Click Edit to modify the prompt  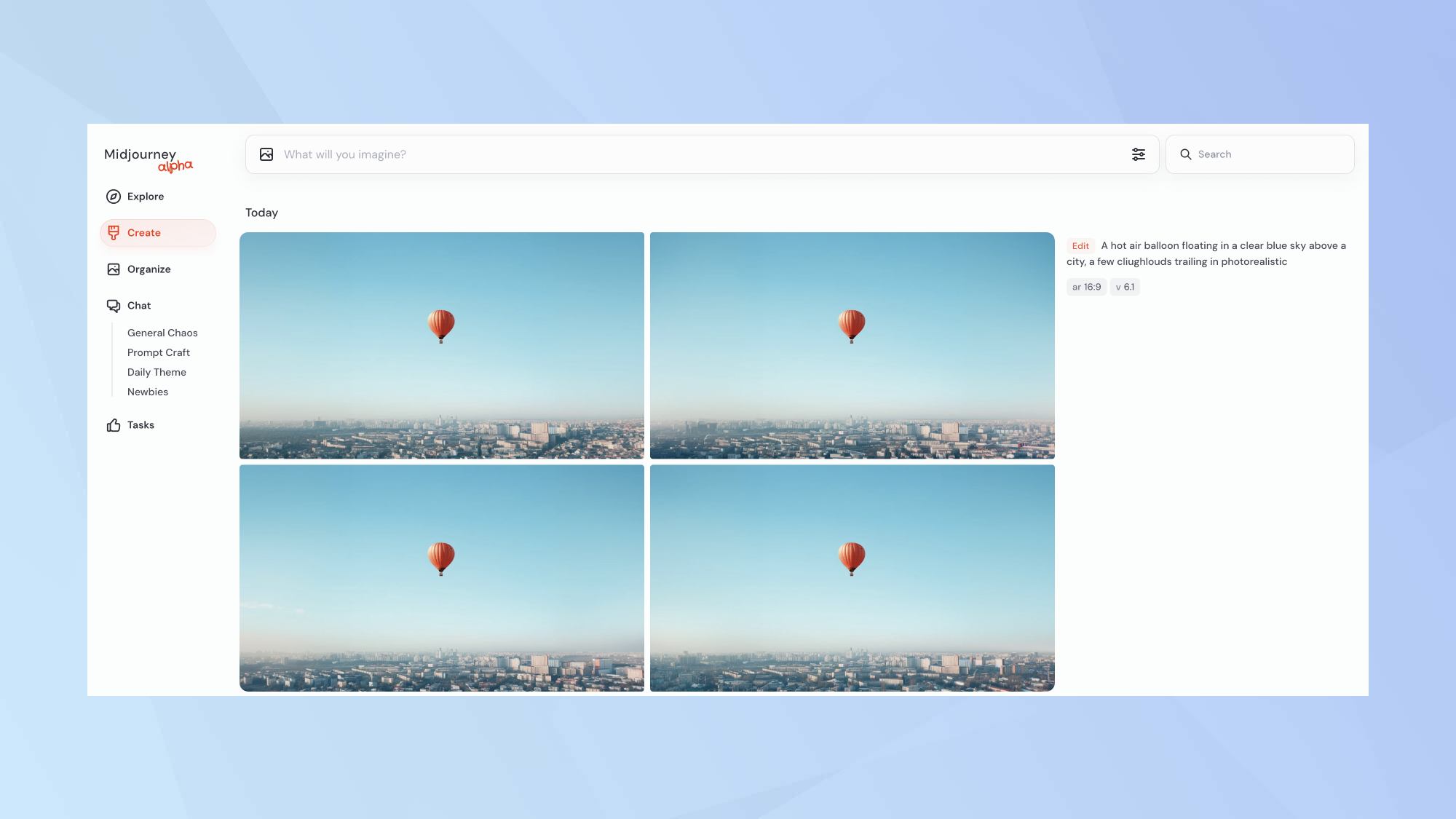[1080, 246]
